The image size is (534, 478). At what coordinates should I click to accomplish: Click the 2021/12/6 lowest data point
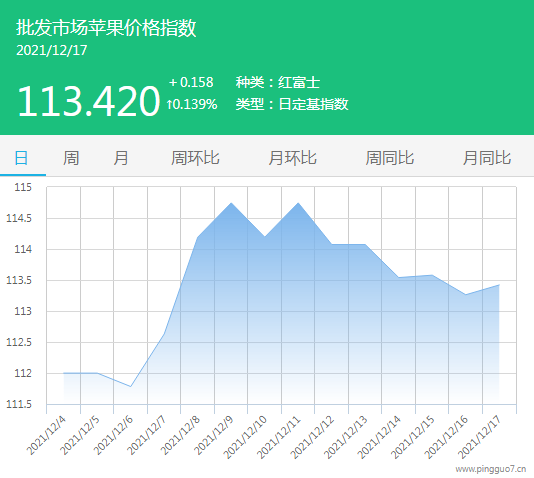point(130,386)
